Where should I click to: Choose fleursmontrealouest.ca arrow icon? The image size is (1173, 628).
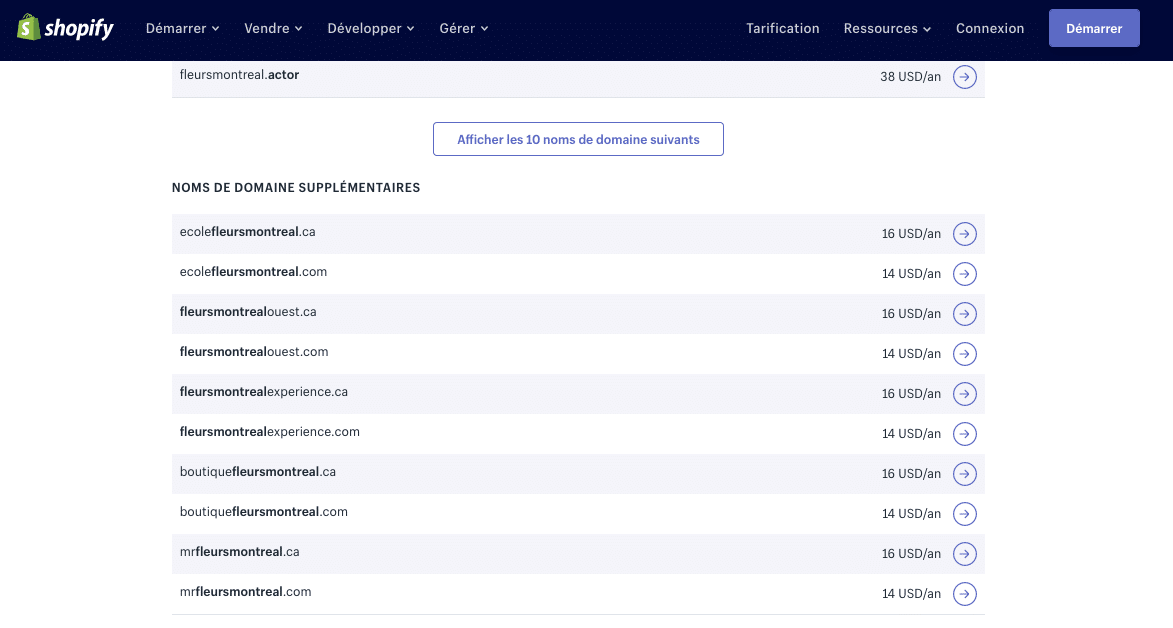964,314
